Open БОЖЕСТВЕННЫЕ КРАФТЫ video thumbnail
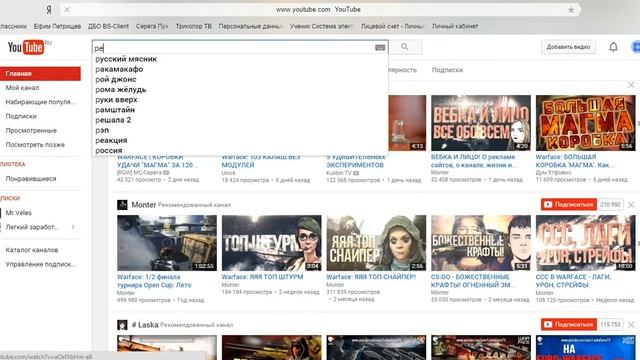 click(x=481, y=243)
